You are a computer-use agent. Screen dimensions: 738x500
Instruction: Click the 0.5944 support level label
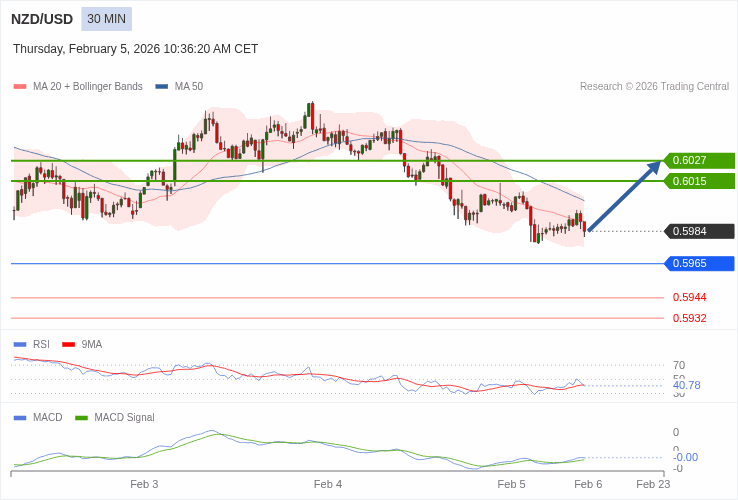pos(689,297)
